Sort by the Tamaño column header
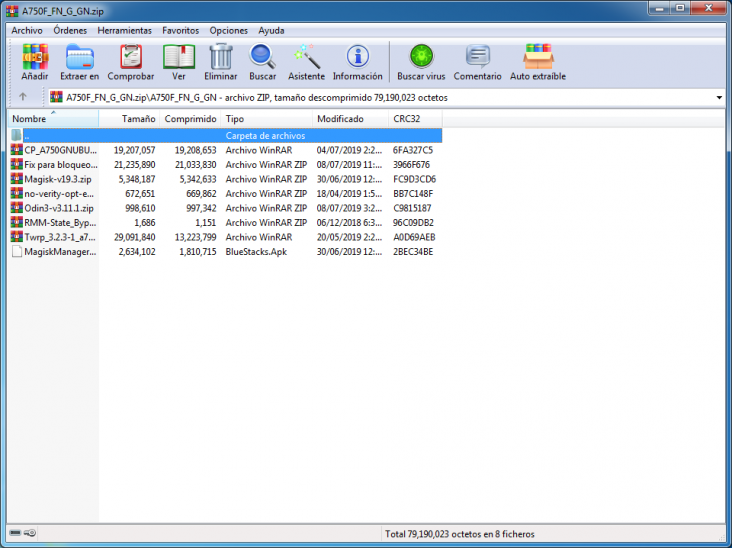Image resolution: width=732 pixels, height=548 pixels. pyautogui.click(x=129, y=119)
